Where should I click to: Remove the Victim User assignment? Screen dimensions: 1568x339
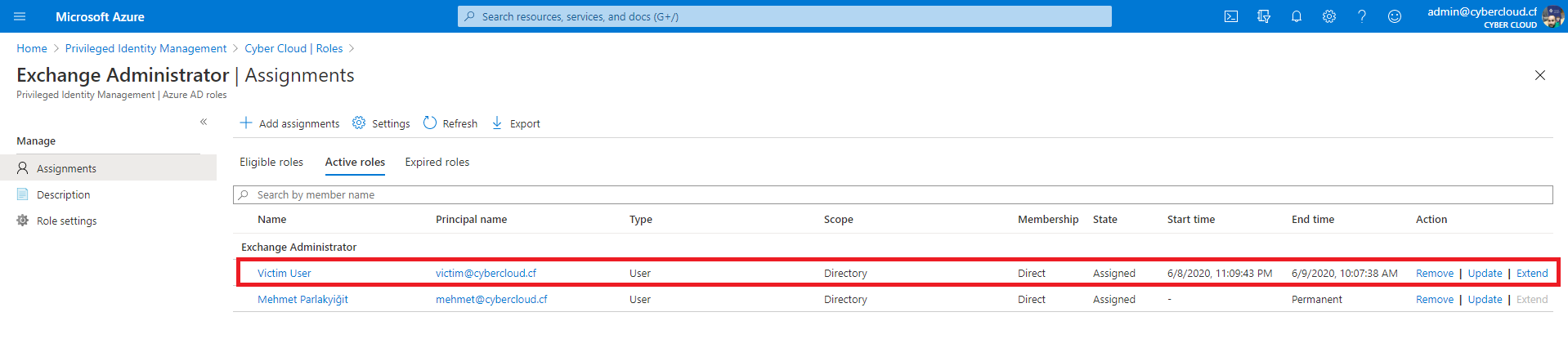point(1435,273)
